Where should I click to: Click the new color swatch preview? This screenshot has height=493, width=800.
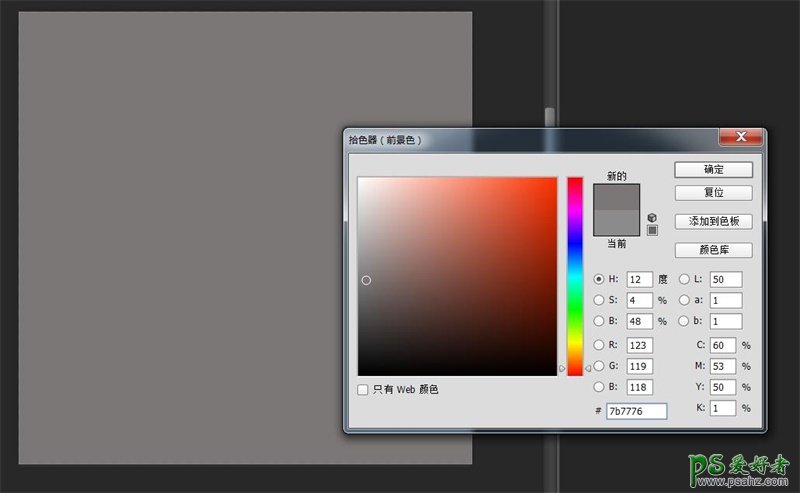coord(616,197)
